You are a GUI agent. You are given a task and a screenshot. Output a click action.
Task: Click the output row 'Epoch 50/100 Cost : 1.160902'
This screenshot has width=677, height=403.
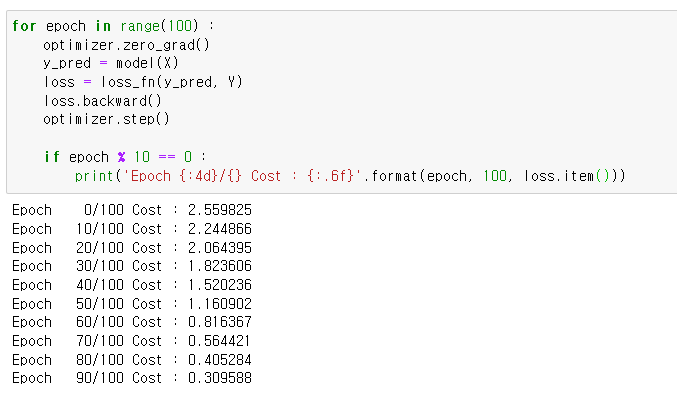(132, 304)
